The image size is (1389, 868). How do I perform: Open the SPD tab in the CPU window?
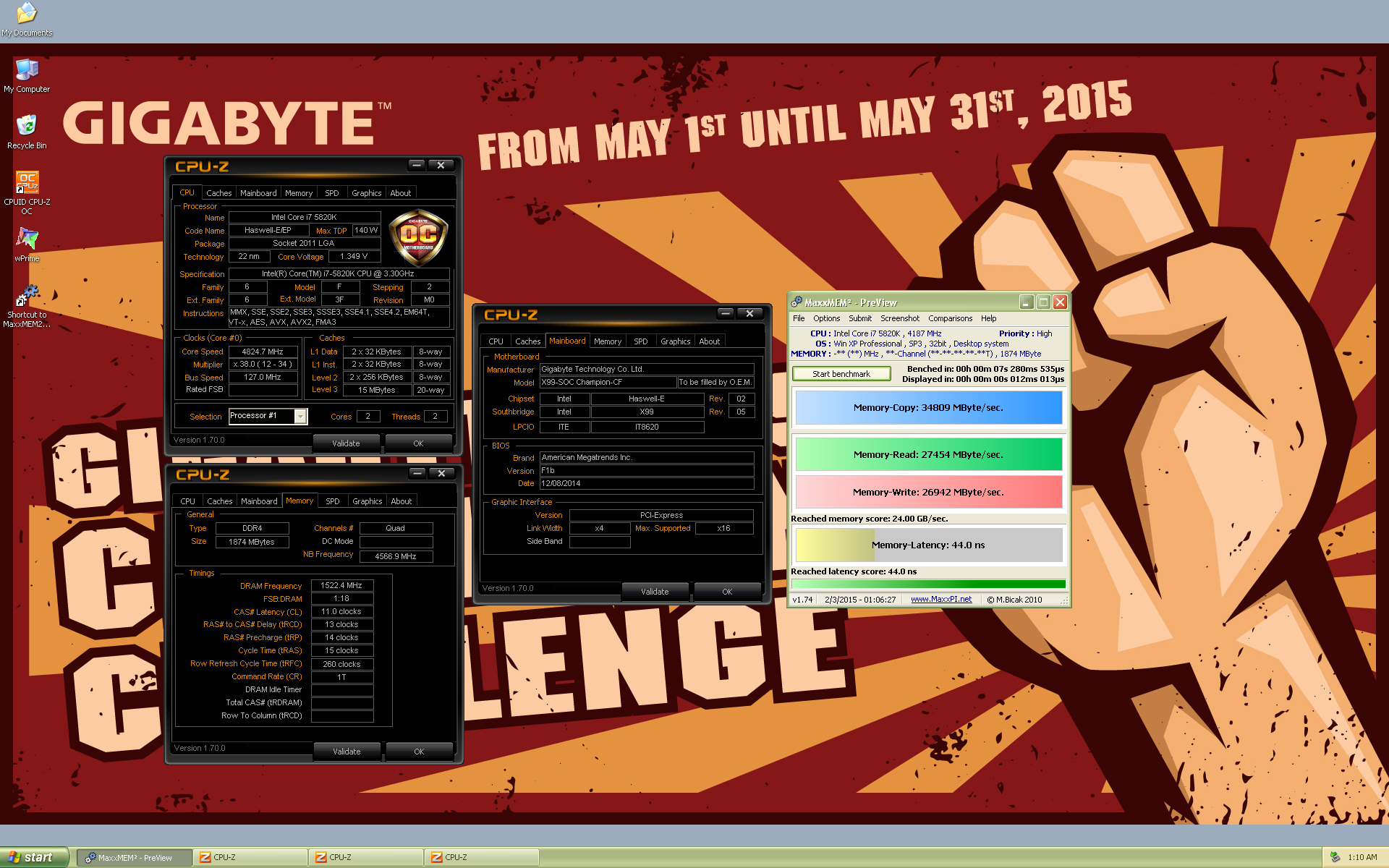pos(332,193)
